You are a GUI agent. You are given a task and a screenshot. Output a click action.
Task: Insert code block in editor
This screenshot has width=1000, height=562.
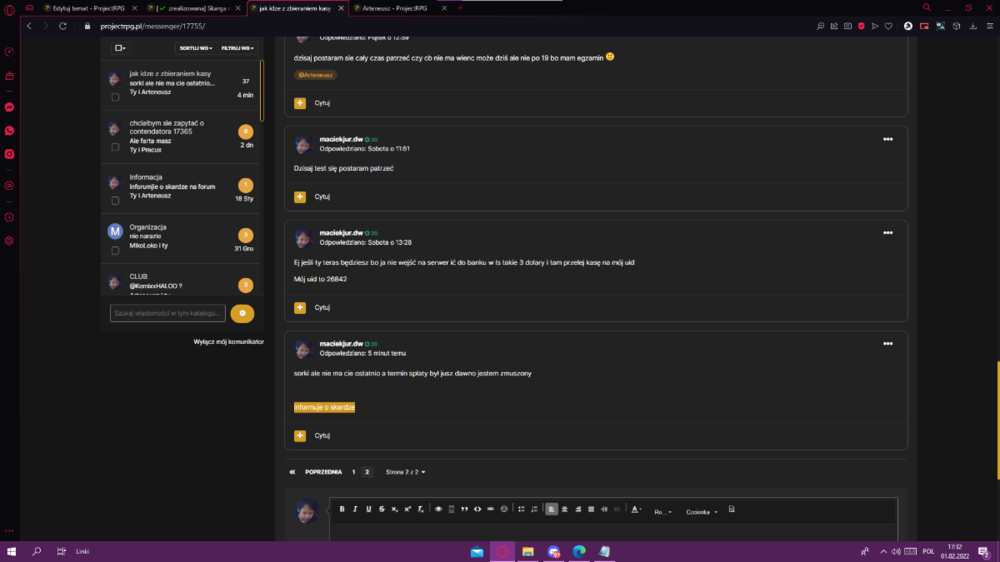[x=477, y=509]
